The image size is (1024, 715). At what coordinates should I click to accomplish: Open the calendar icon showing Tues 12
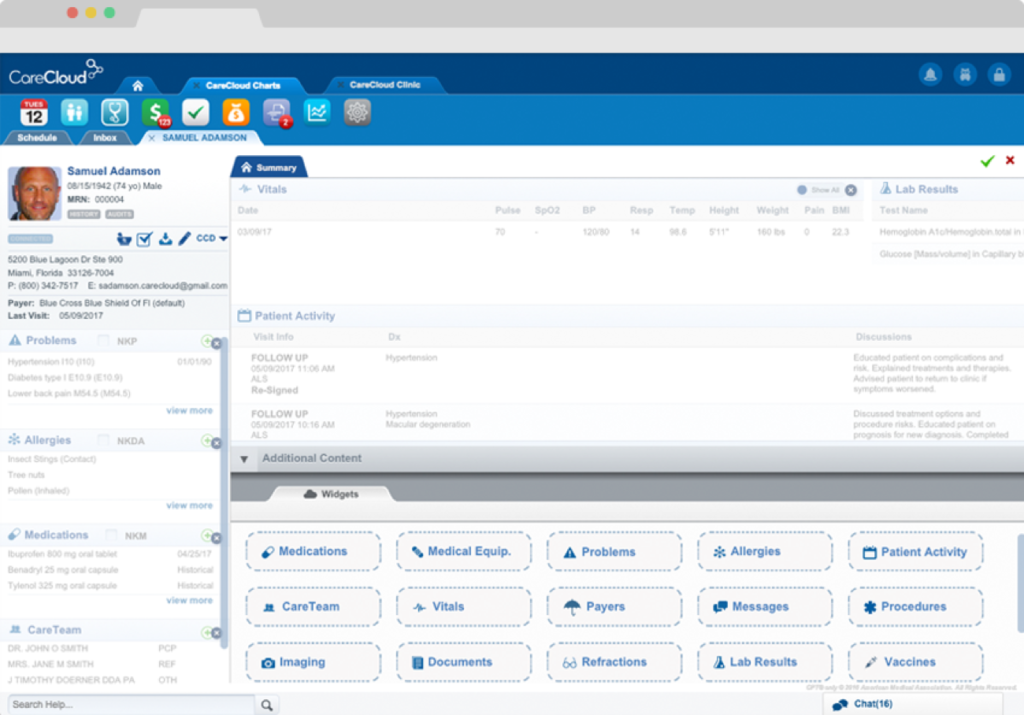point(33,112)
